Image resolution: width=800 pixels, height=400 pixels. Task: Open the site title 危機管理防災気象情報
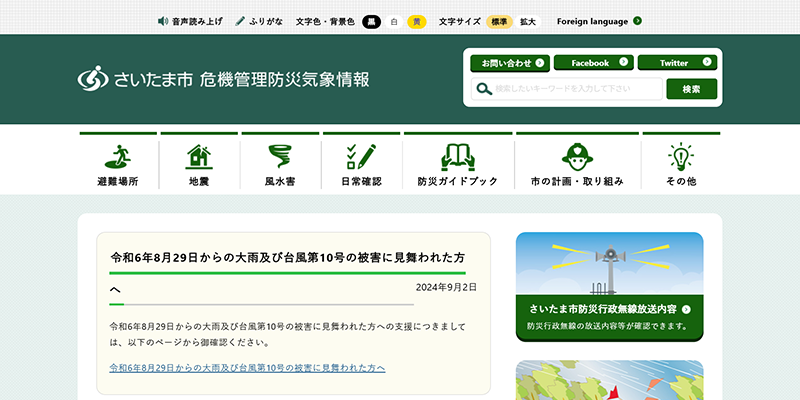click(285, 80)
